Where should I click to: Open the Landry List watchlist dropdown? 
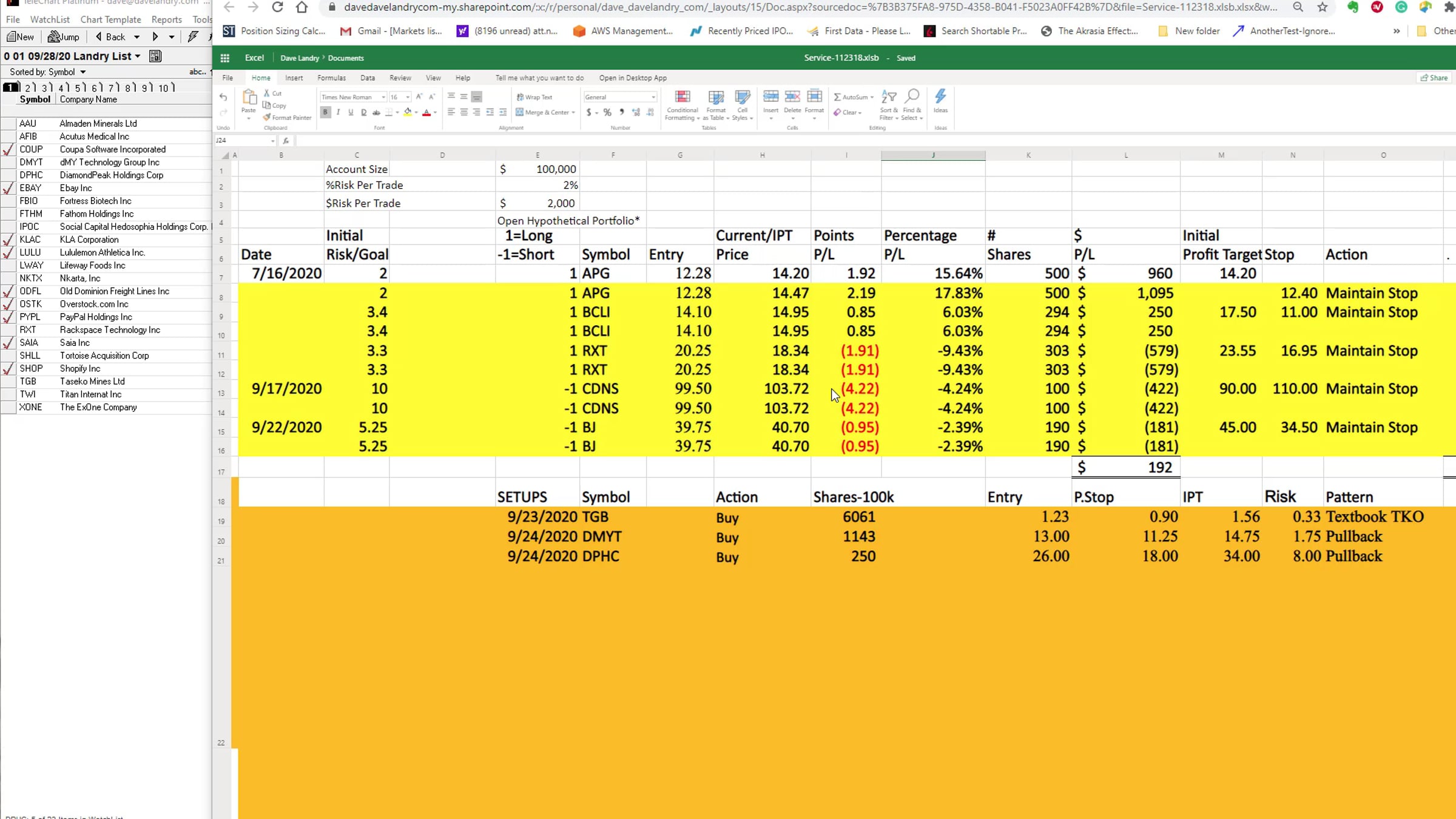pos(138,56)
